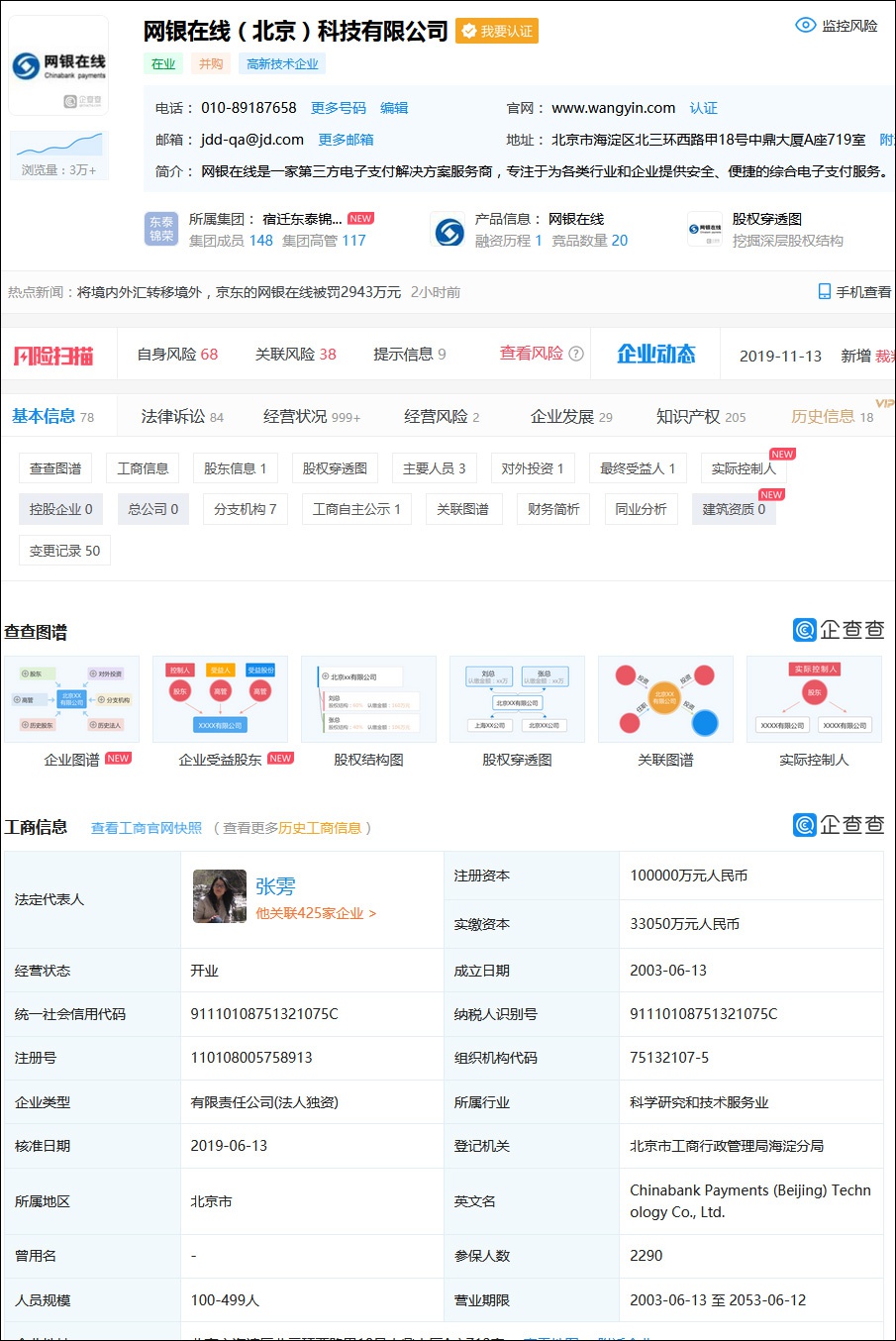Open the 股权穿透图 diagram thumbnail

point(517,699)
